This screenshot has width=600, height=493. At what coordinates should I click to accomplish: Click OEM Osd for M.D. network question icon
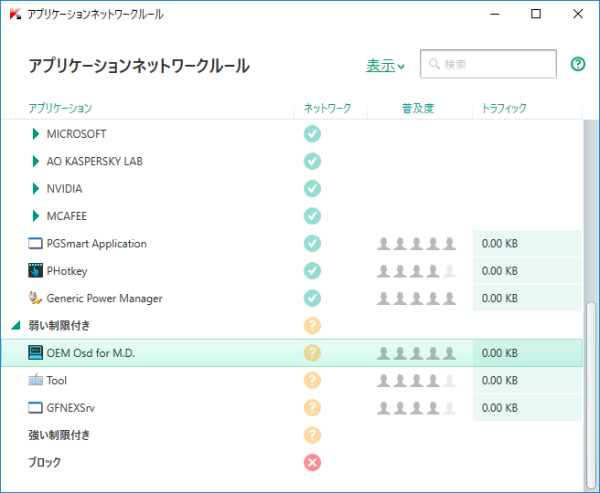point(312,353)
